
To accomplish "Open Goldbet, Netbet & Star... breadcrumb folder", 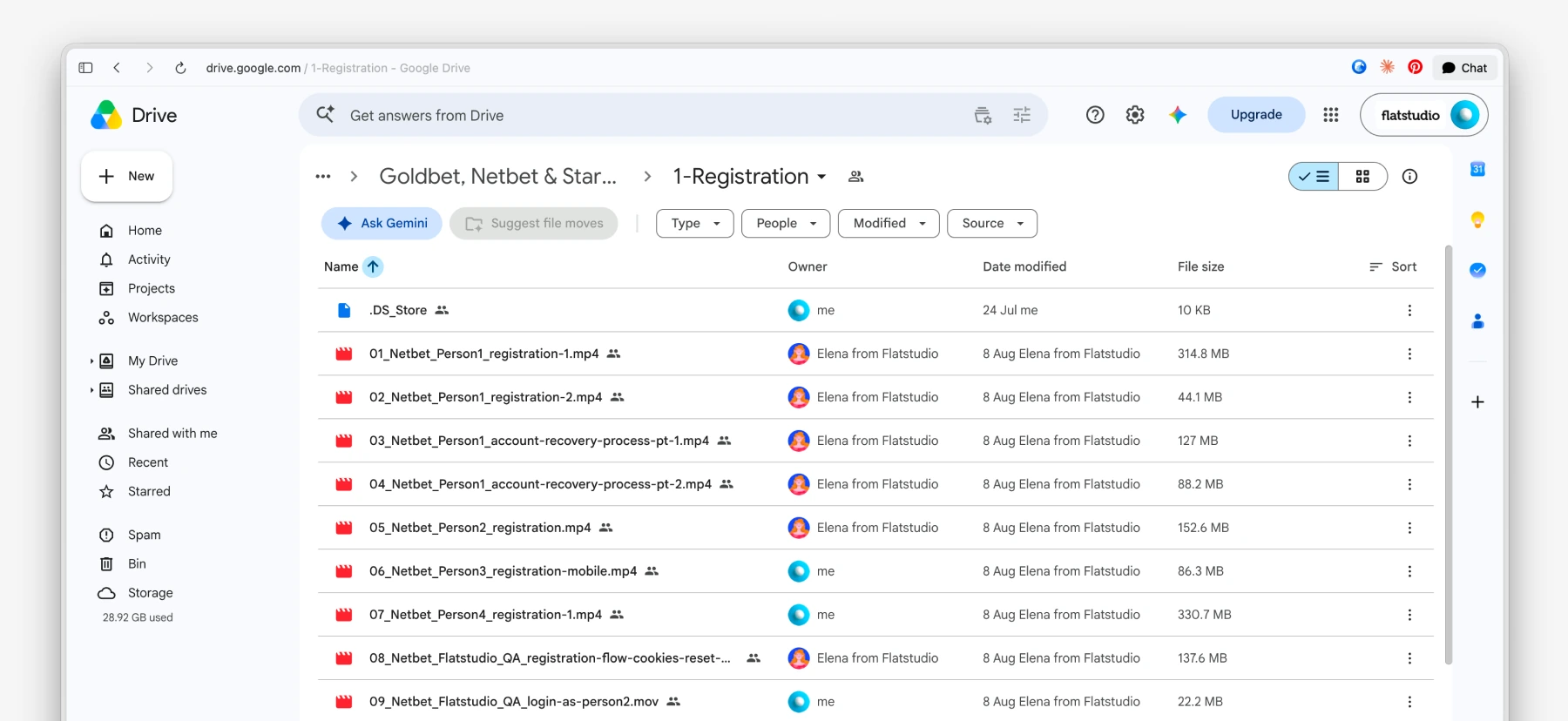I will (498, 177).
